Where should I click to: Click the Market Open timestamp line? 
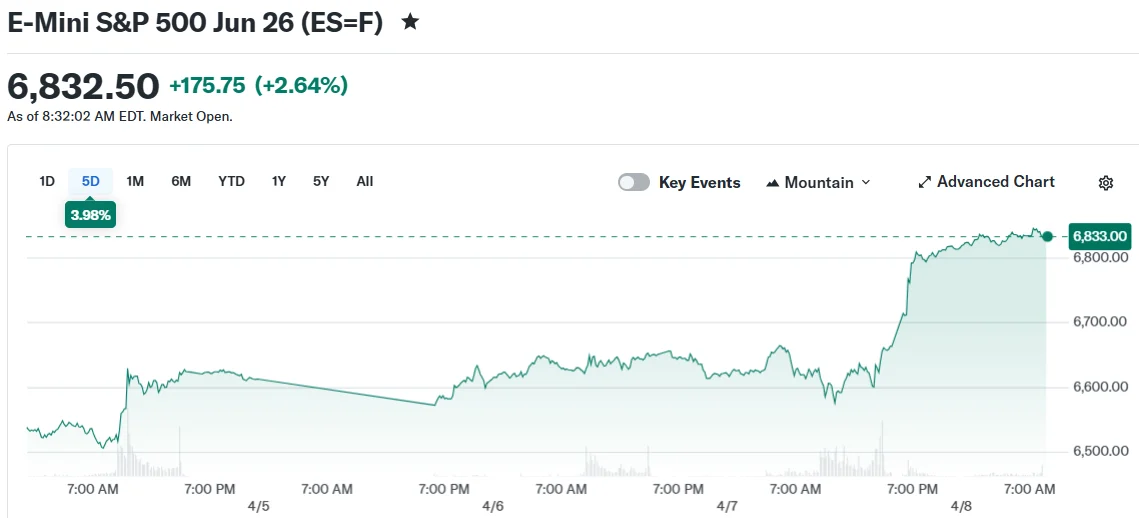120,116
